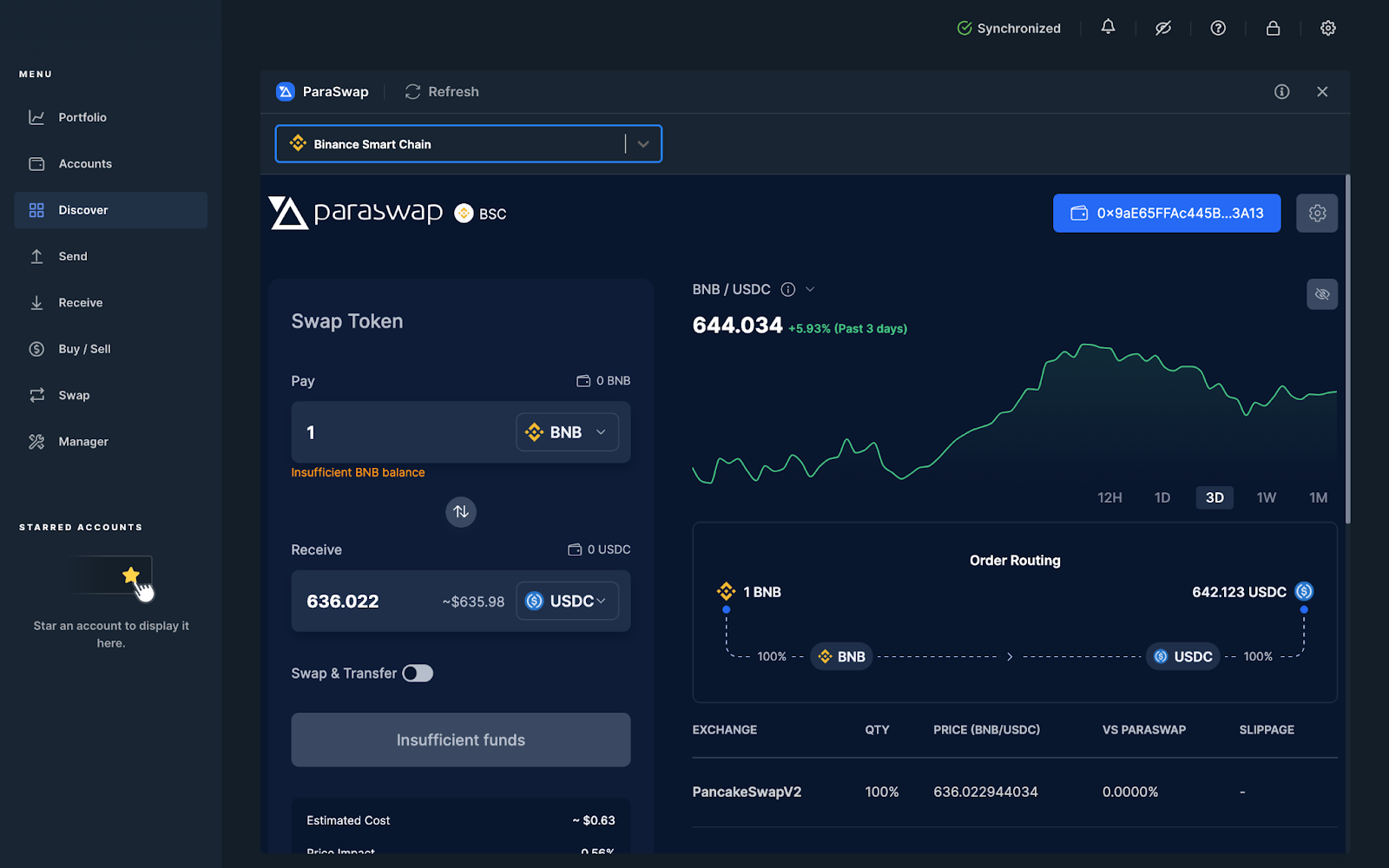Hide the price chart with eye button
The height and width of the screenshot is (868, 1389).
1322,294
